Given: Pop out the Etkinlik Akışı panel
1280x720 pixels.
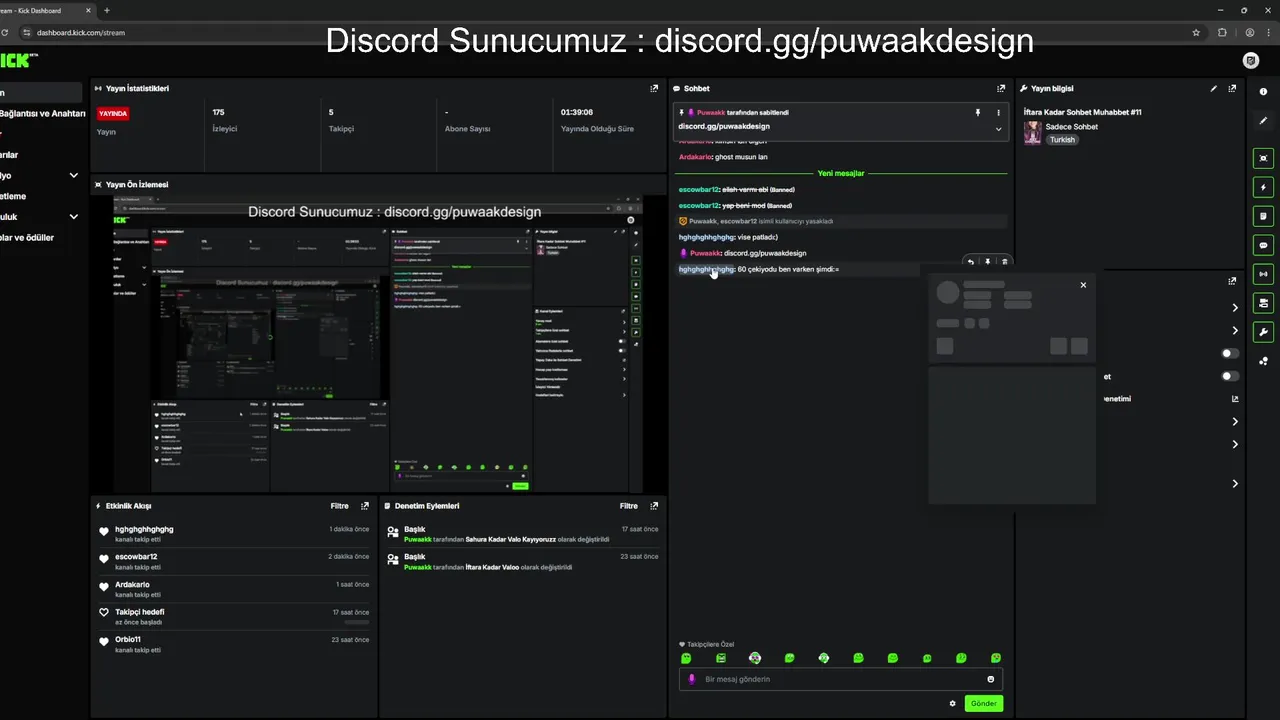Looking at the screenshot, I should tap(365, 506).
